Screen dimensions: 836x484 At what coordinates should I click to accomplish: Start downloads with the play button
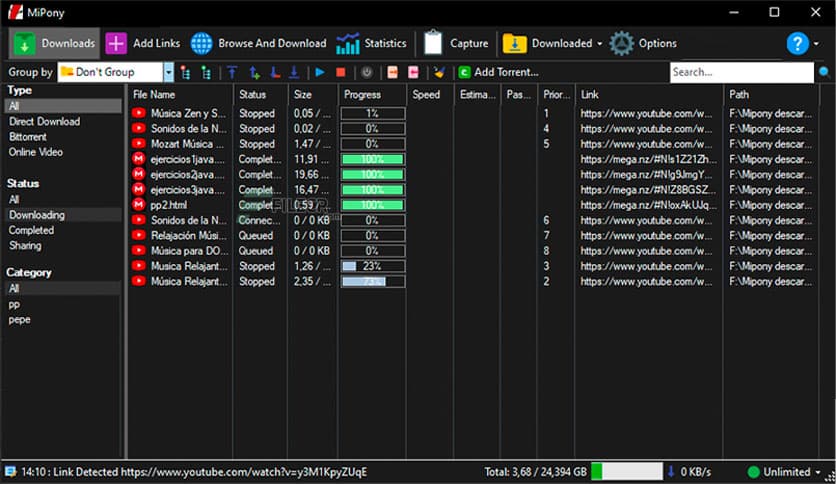320,72
